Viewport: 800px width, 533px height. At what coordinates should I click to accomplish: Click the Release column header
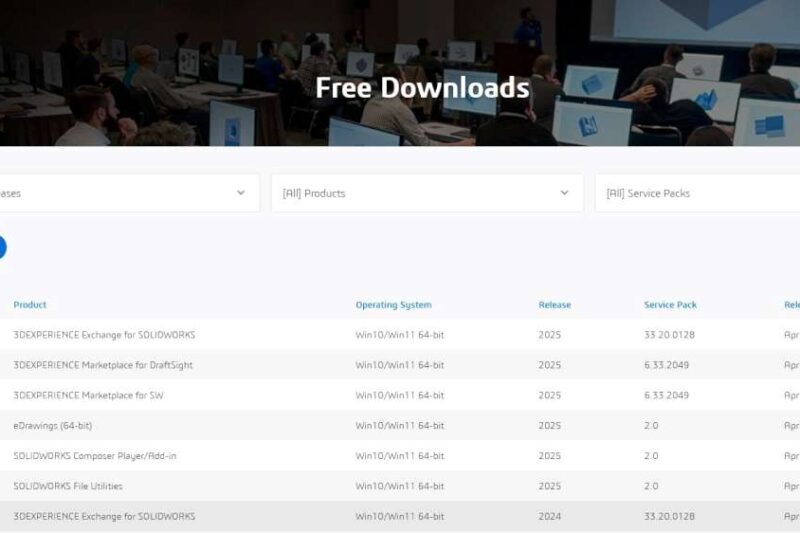point(555,304)
